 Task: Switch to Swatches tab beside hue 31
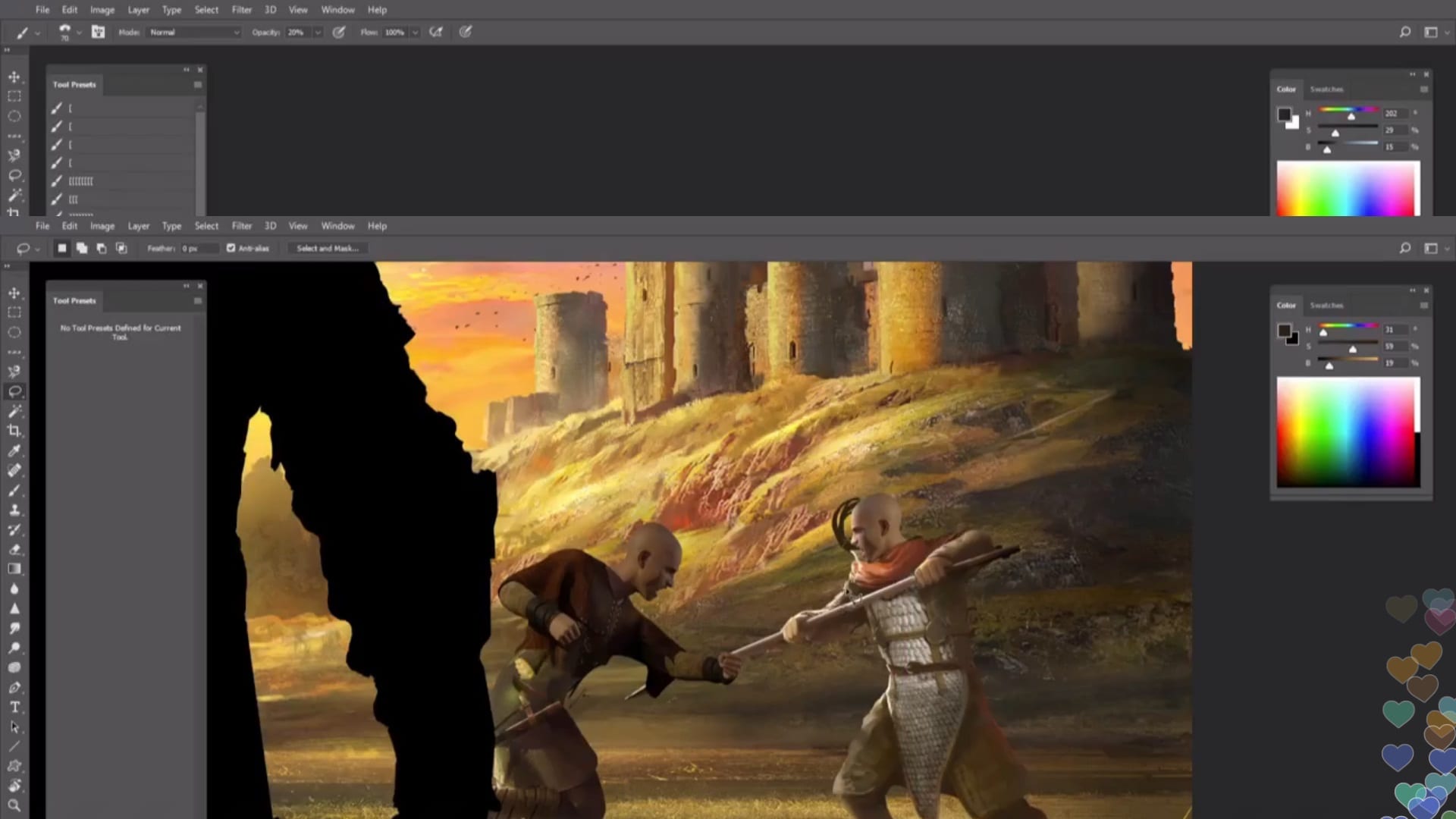(1326, 305)
